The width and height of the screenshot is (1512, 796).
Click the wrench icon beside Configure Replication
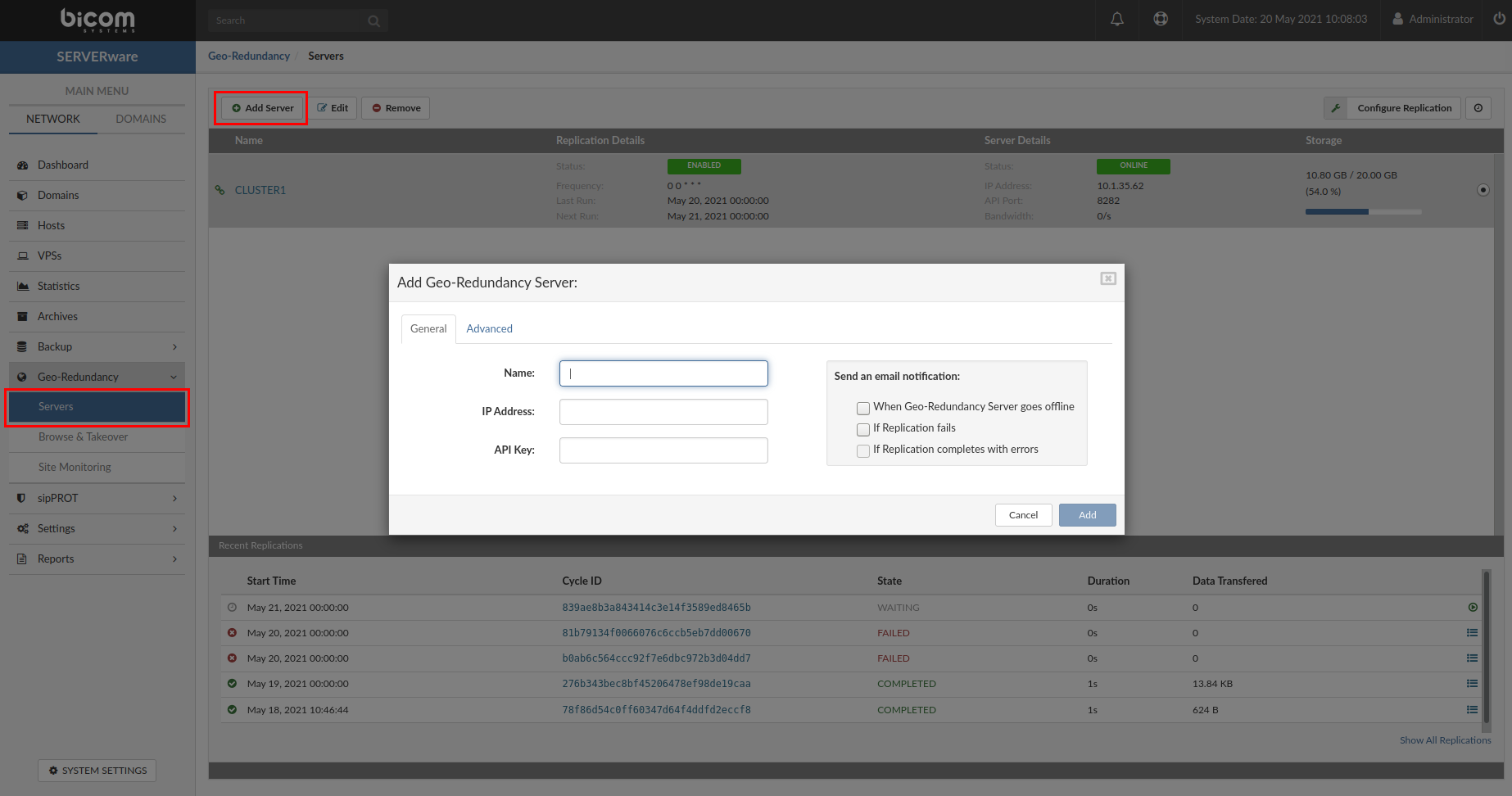[x=1336, y=108]
